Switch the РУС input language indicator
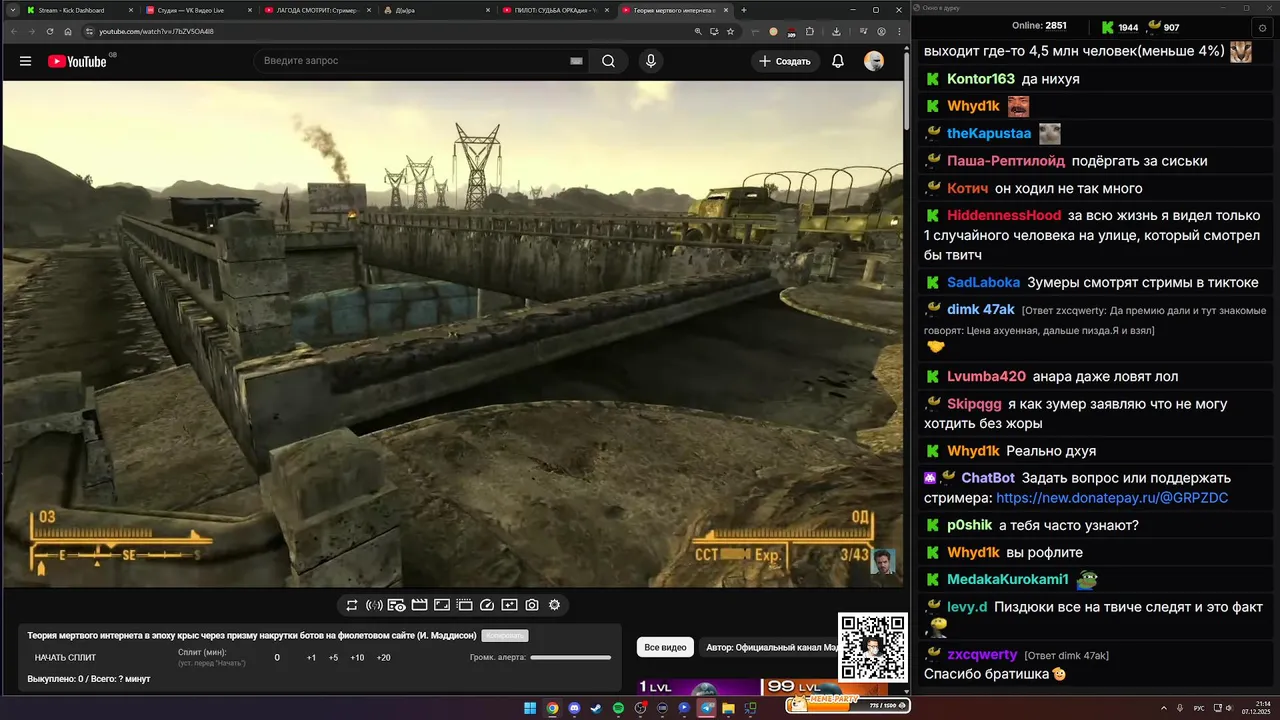1280x720 pixels. tap(1199, 708)
